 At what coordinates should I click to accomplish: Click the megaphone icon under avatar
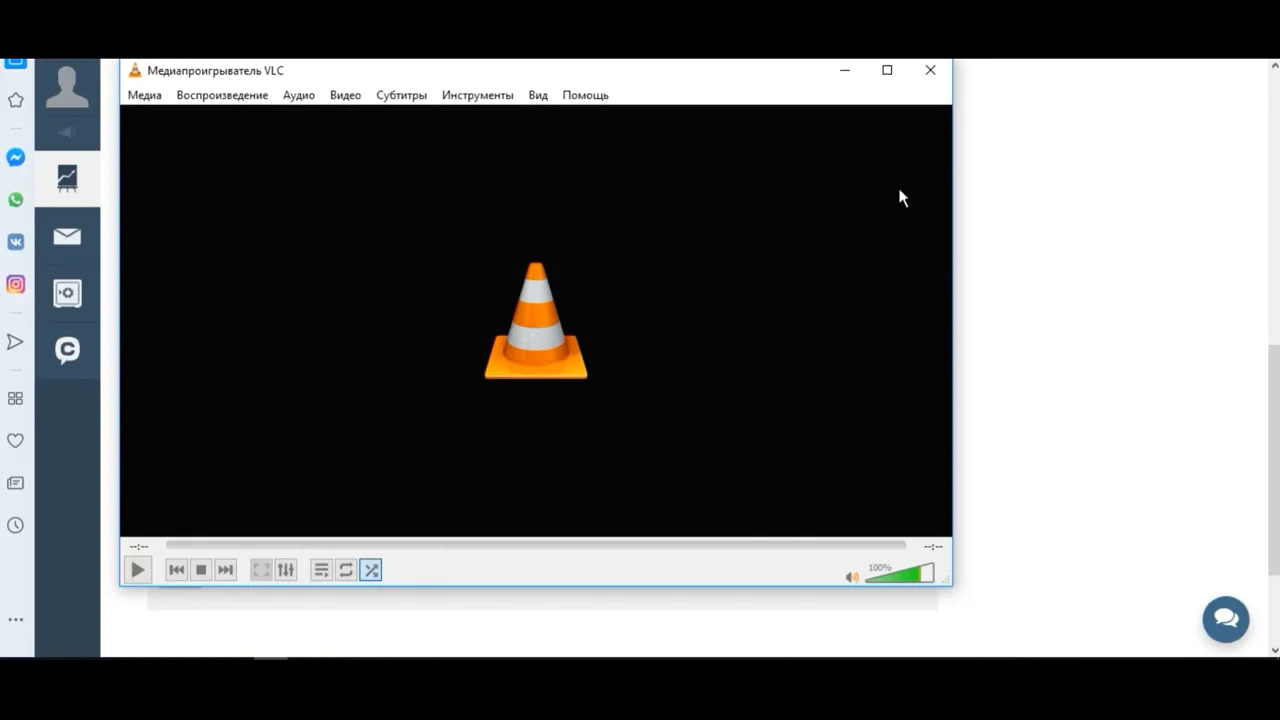coord(67,132)
